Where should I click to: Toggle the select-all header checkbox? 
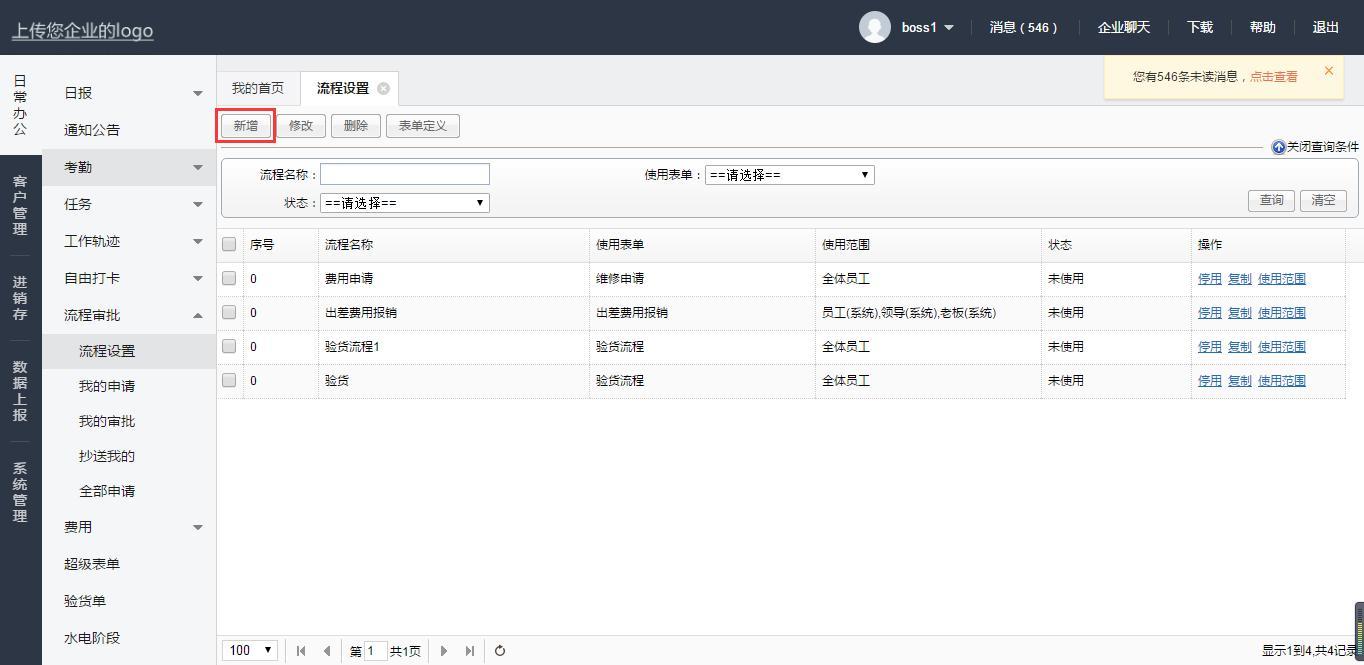coord(229,244)
